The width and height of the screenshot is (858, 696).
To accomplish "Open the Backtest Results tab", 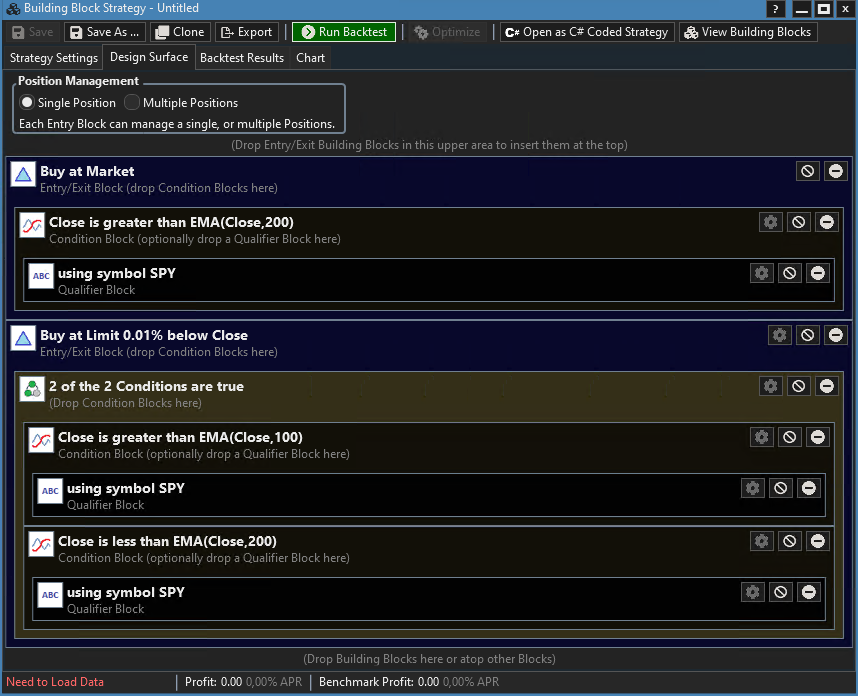I will point(242,57).
